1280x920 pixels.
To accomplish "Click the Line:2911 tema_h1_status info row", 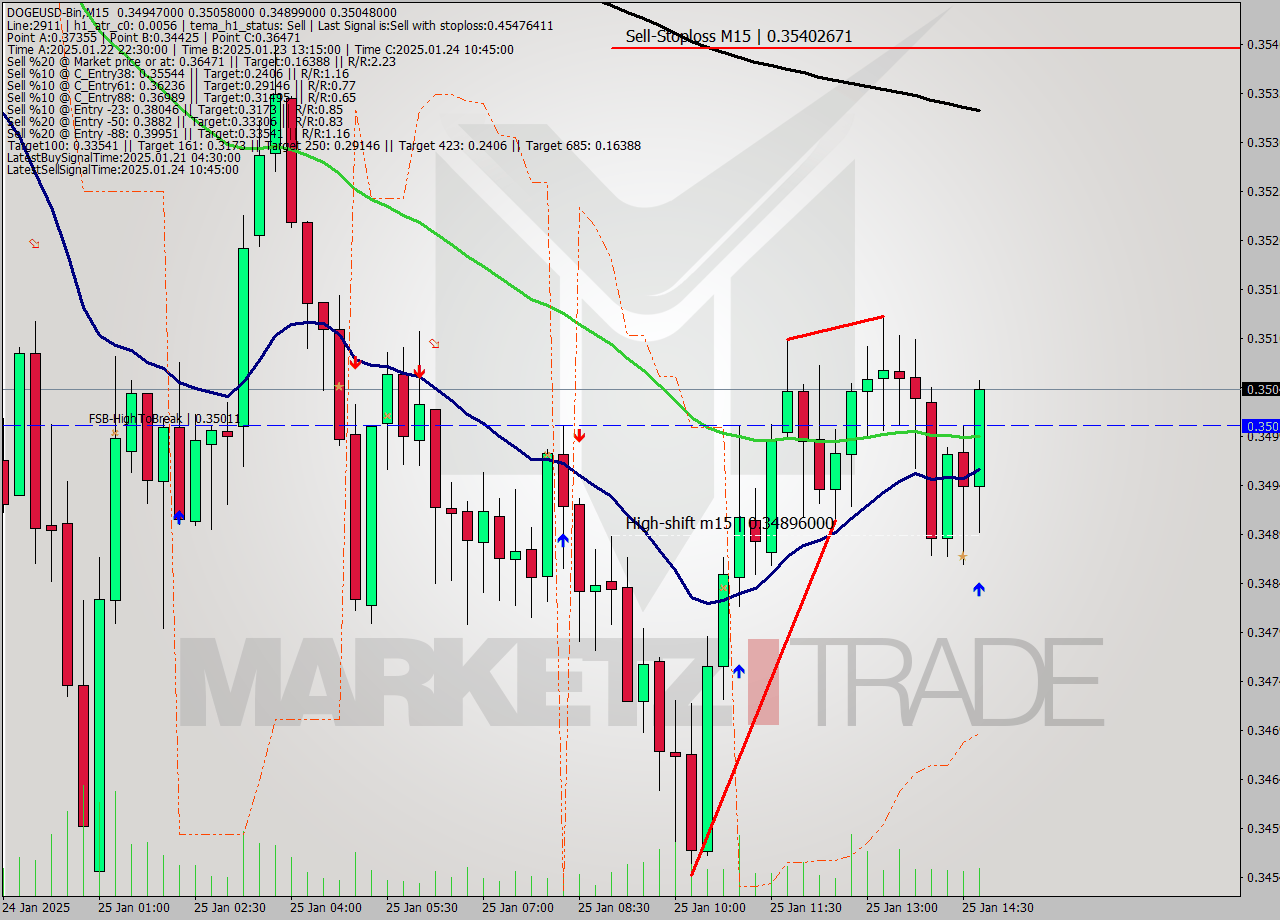I will tap(280, 25).
